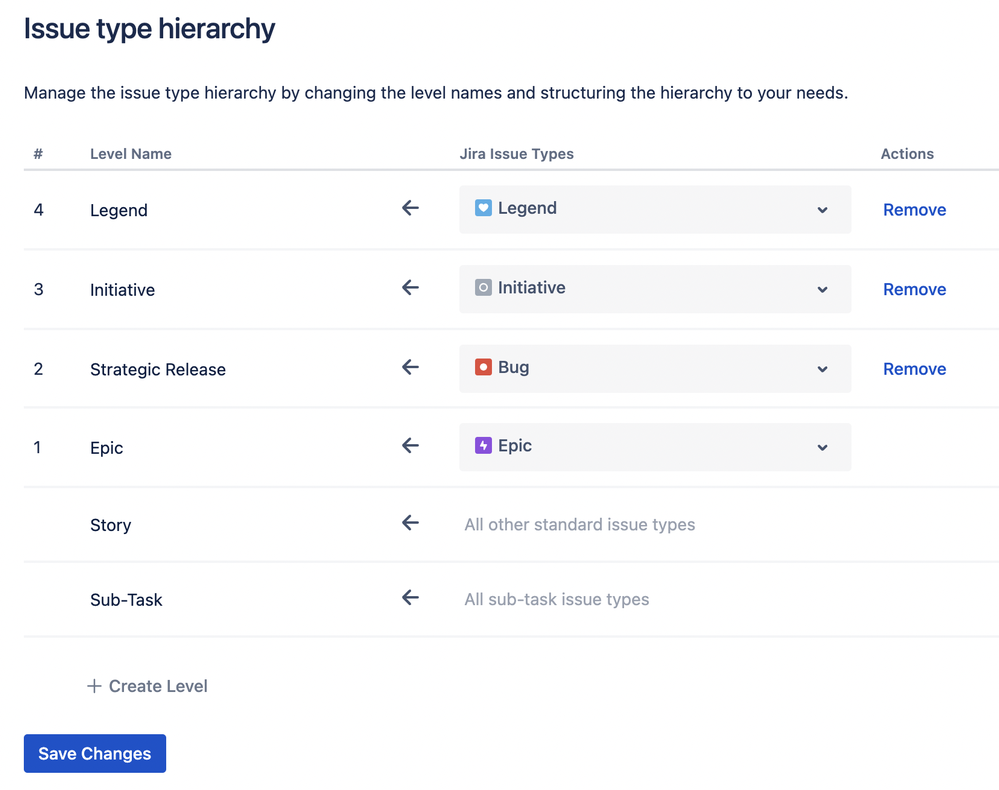Click the Strategic Release level name

158,369
